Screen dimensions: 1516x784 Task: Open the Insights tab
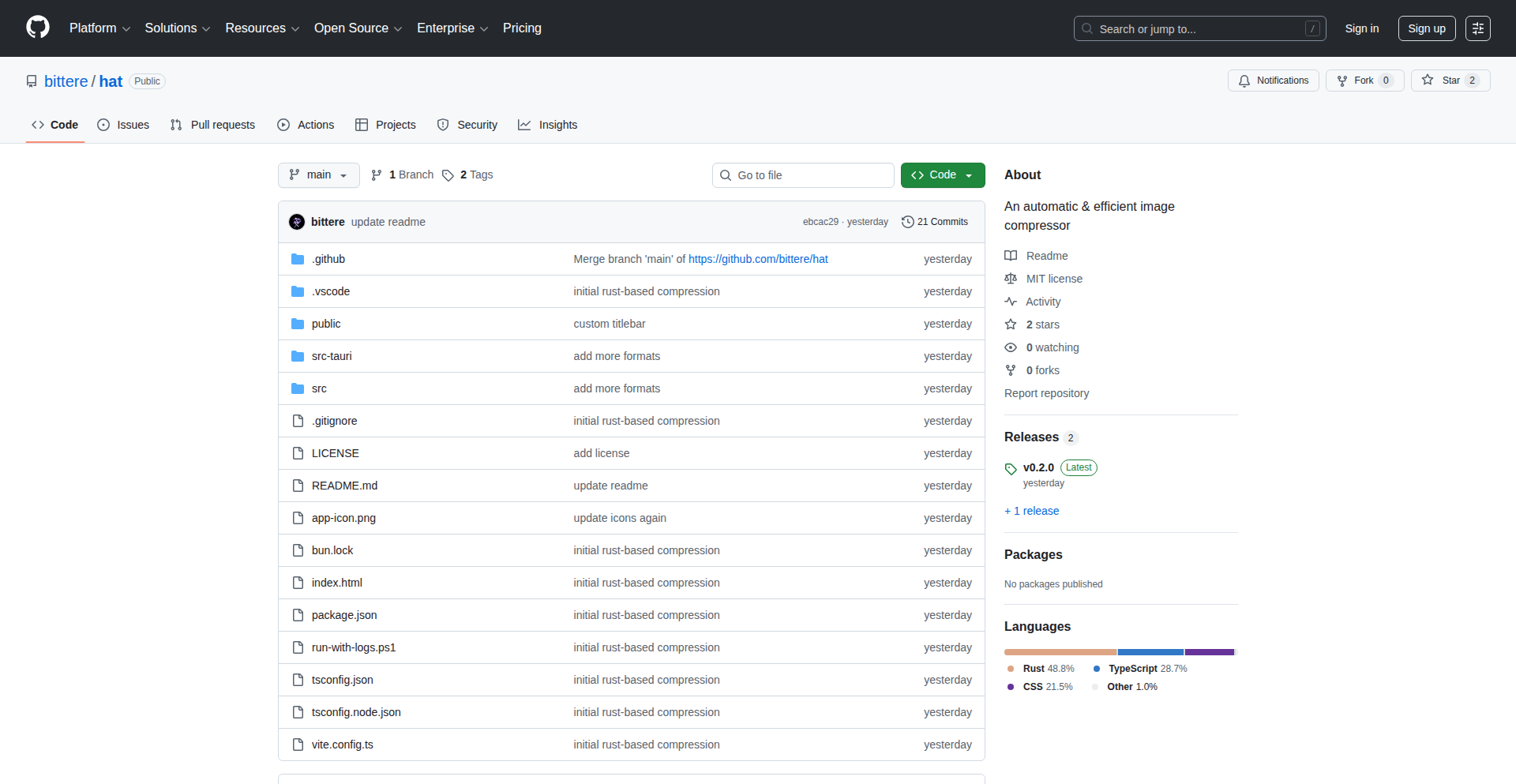[548, 125]
